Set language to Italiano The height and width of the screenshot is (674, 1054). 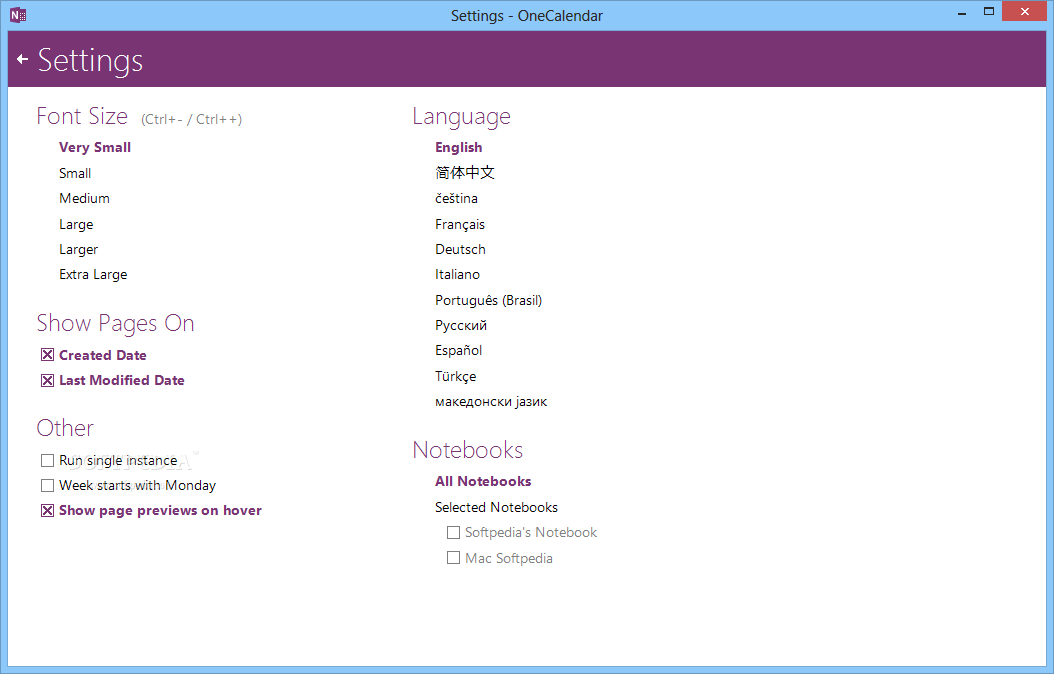(x=457, y=274)
